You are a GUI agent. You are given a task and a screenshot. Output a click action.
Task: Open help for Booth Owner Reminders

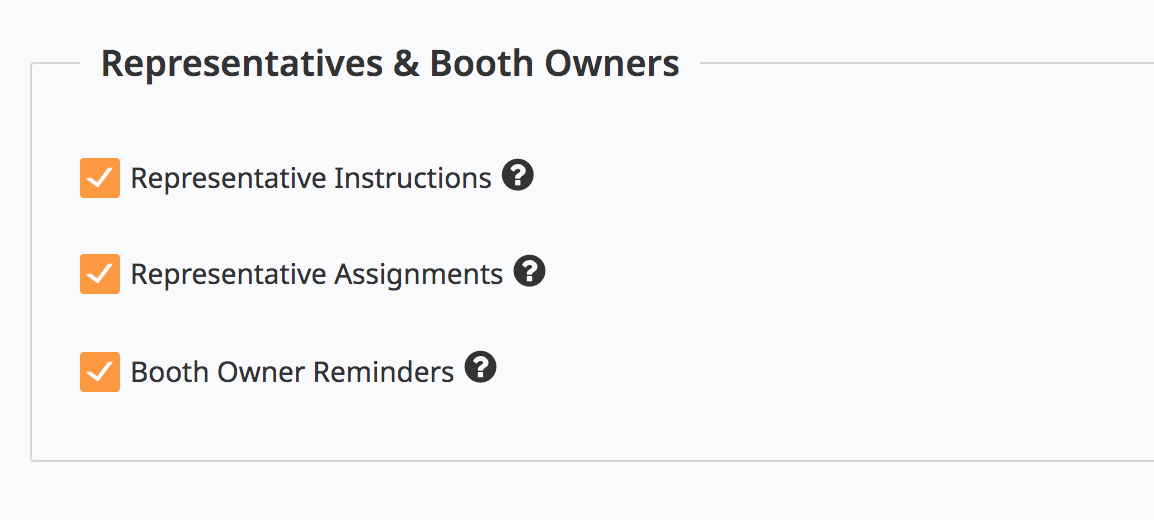pyautogui.click(x=481, y=369)
